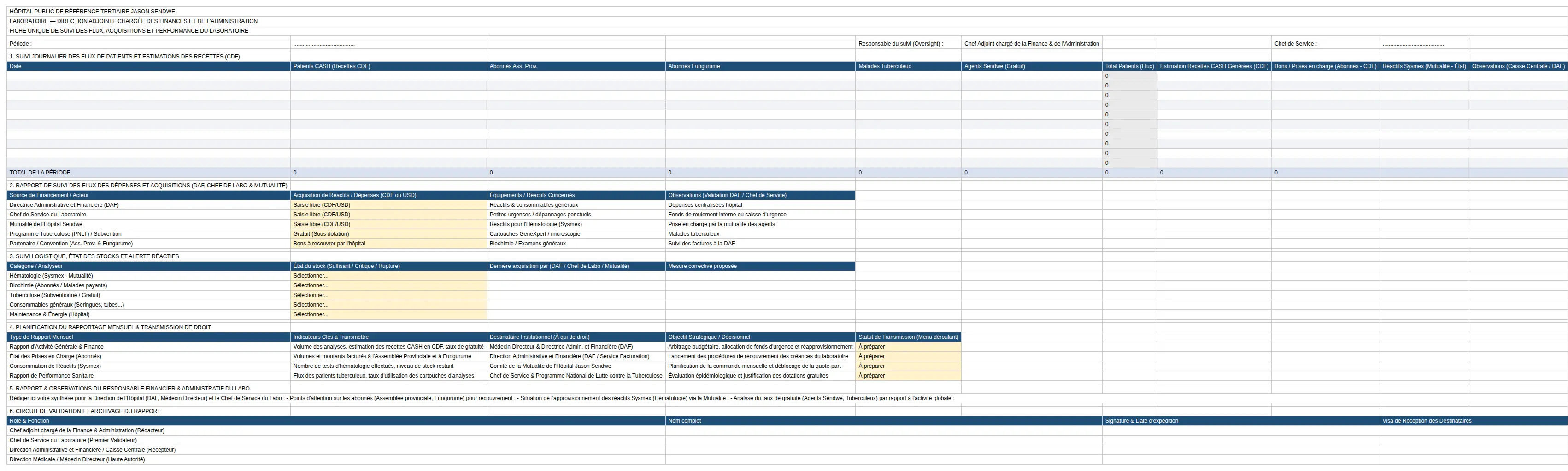Click the dotted field next to Période
The width and height of the screenshot is (1568, 471).
point(388,44)
